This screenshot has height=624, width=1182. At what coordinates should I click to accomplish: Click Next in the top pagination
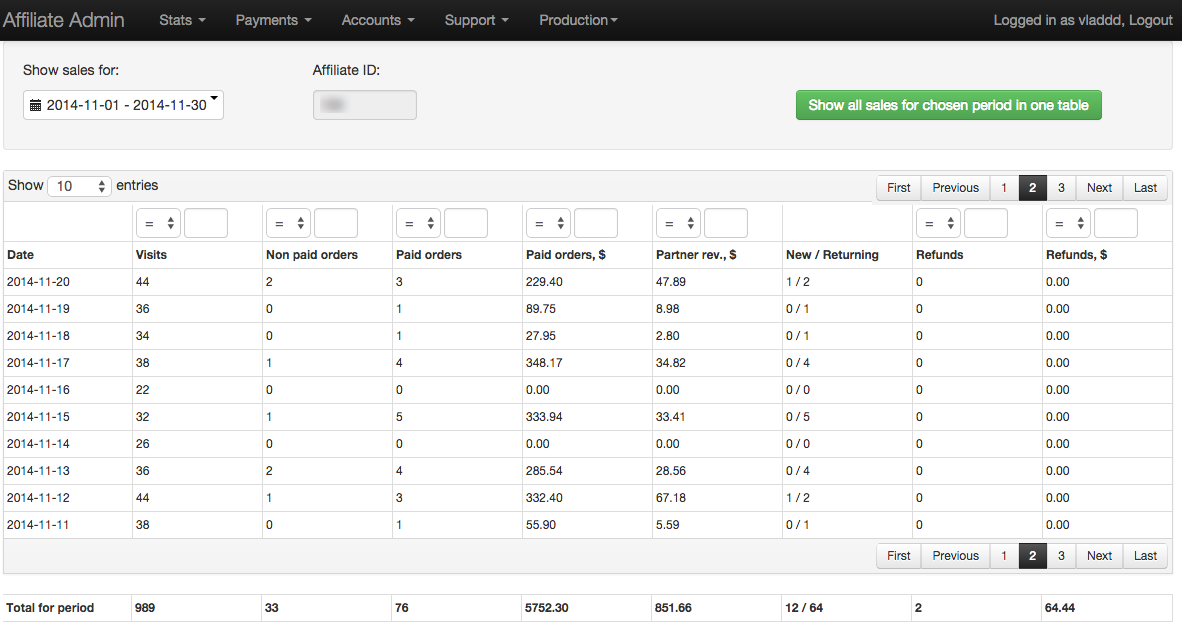(1099, 188)
